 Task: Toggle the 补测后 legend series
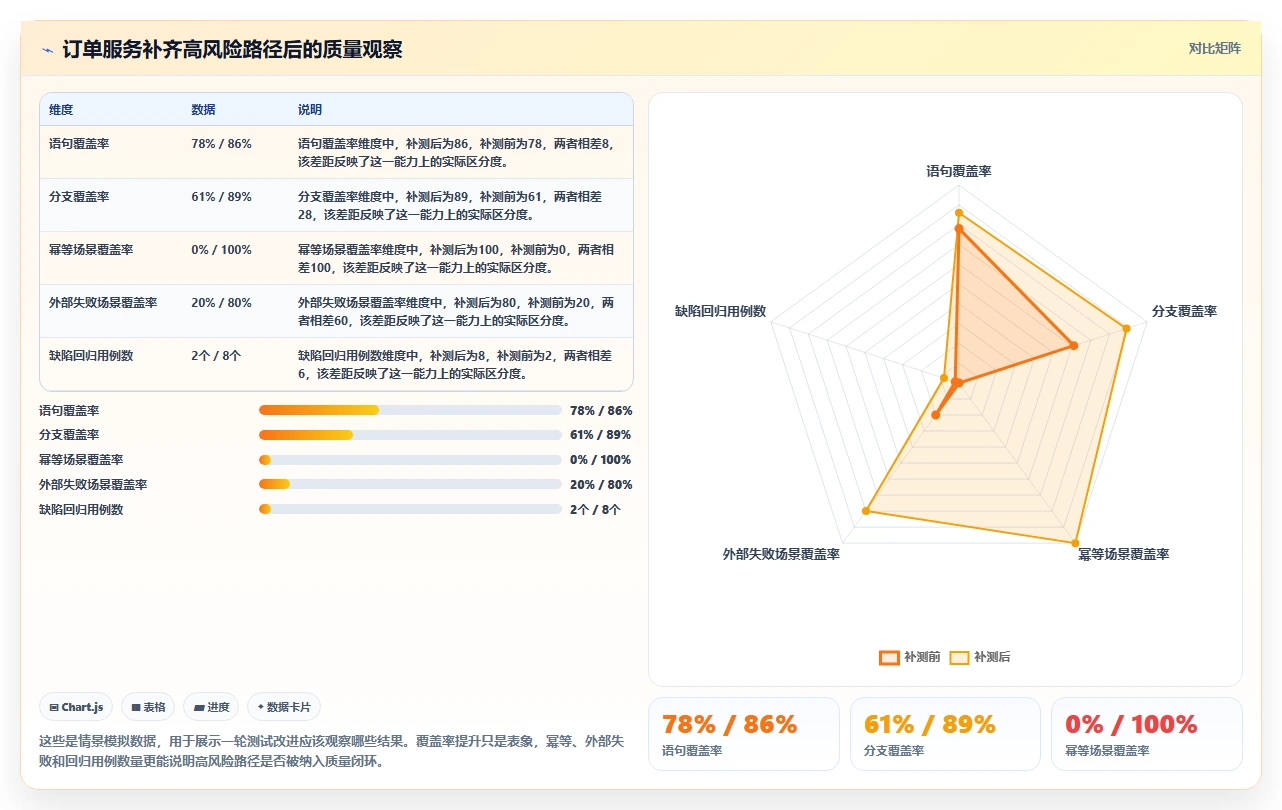click(980, 657)
